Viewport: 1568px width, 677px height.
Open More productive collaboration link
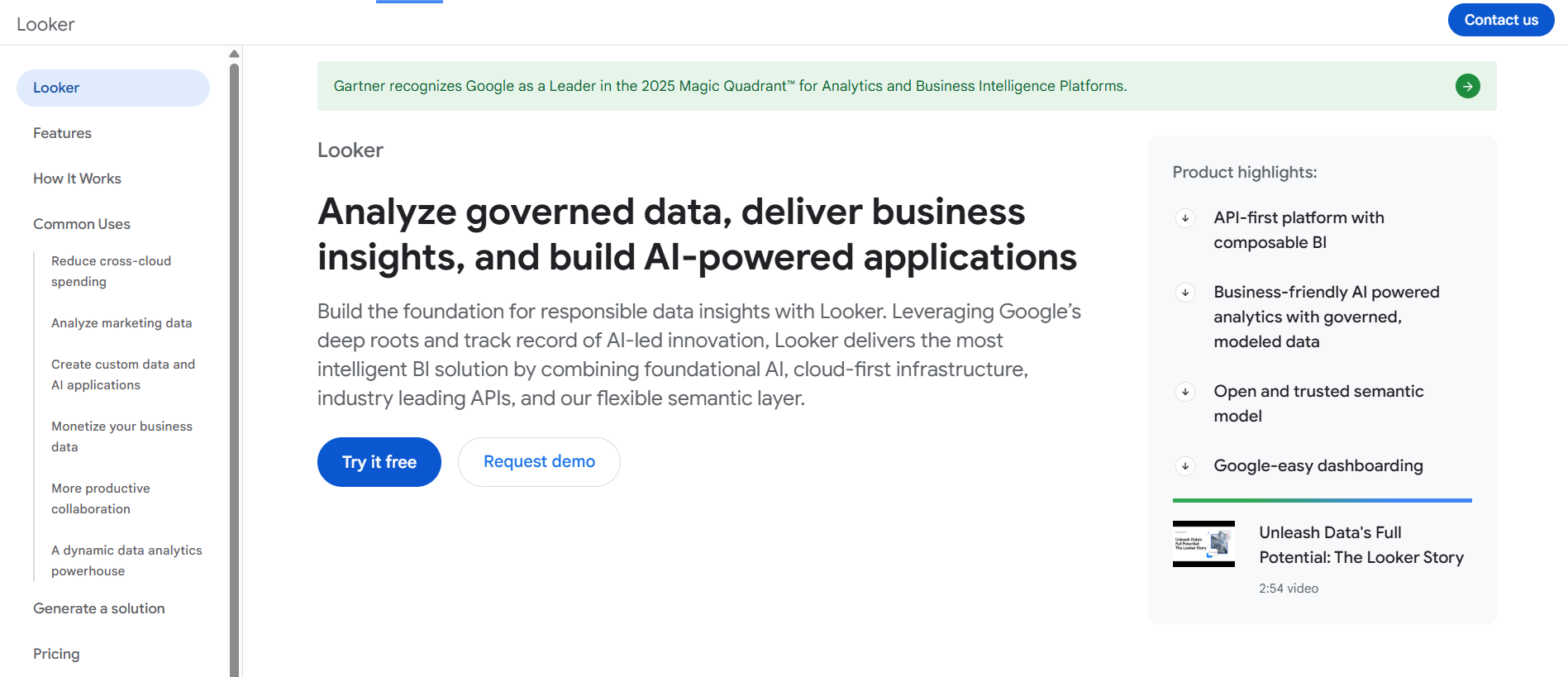(x=101, y=498)
